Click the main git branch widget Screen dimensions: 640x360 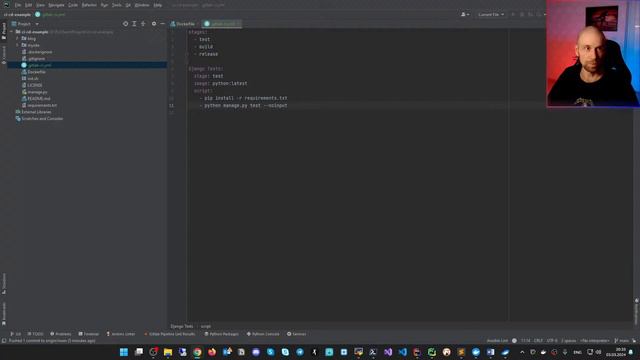[622, 340]
